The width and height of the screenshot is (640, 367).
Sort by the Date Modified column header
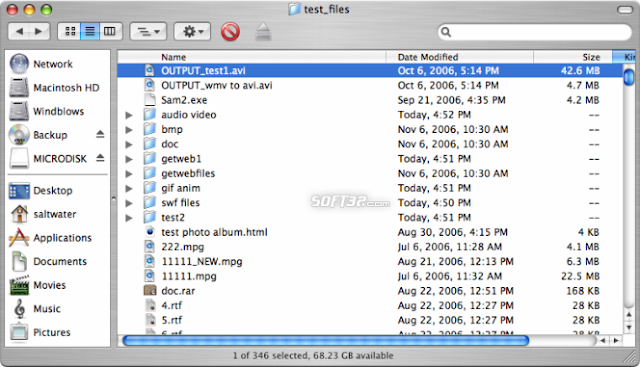(x=460, y=57)
